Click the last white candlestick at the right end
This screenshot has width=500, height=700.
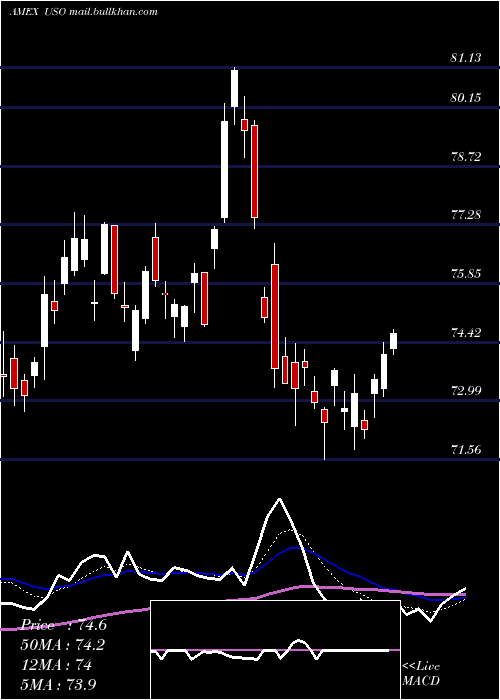(393, 341)
